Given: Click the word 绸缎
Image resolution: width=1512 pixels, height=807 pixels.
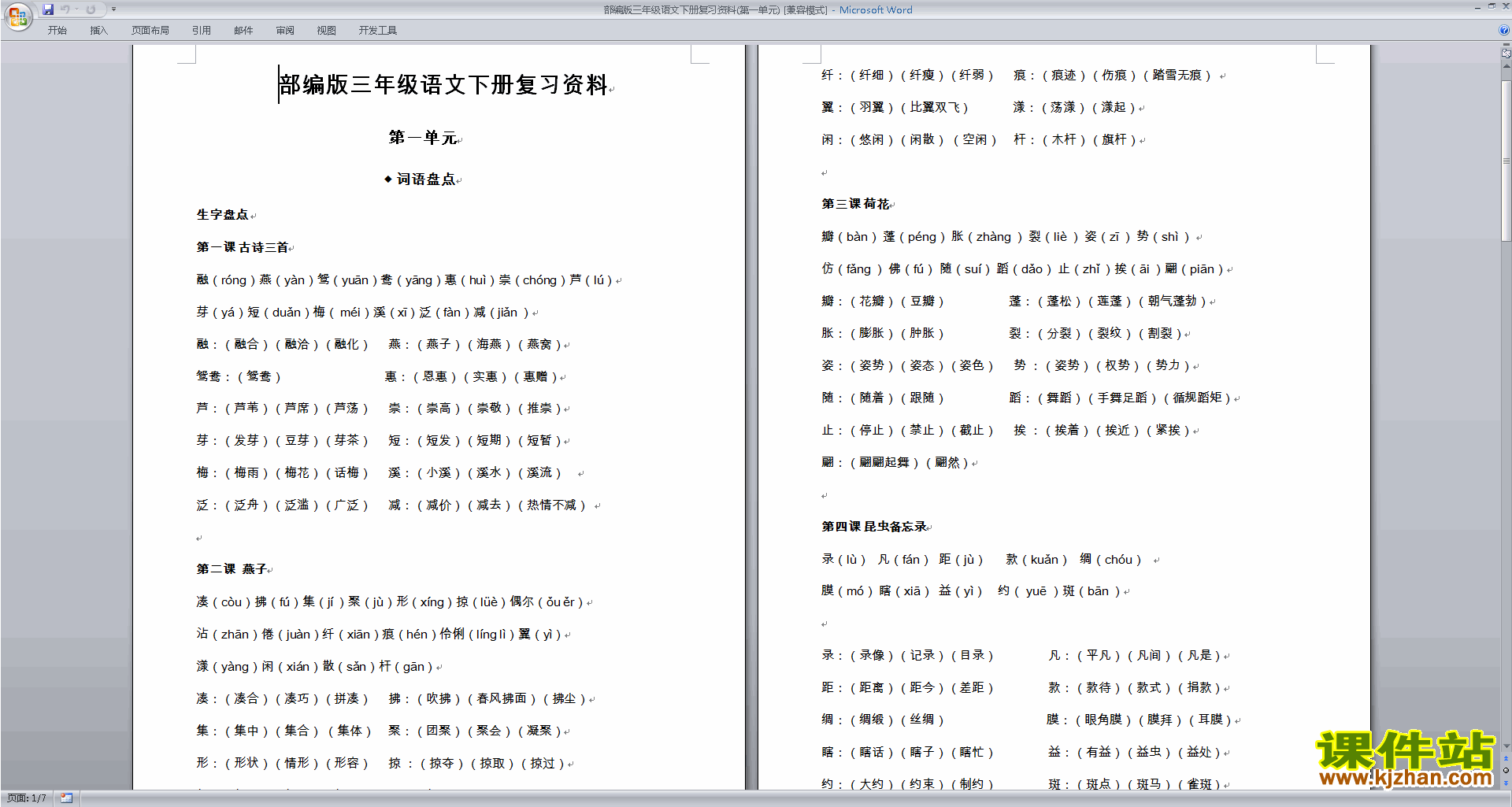Looking at the screenshot, I should click(x=872, y=720).
